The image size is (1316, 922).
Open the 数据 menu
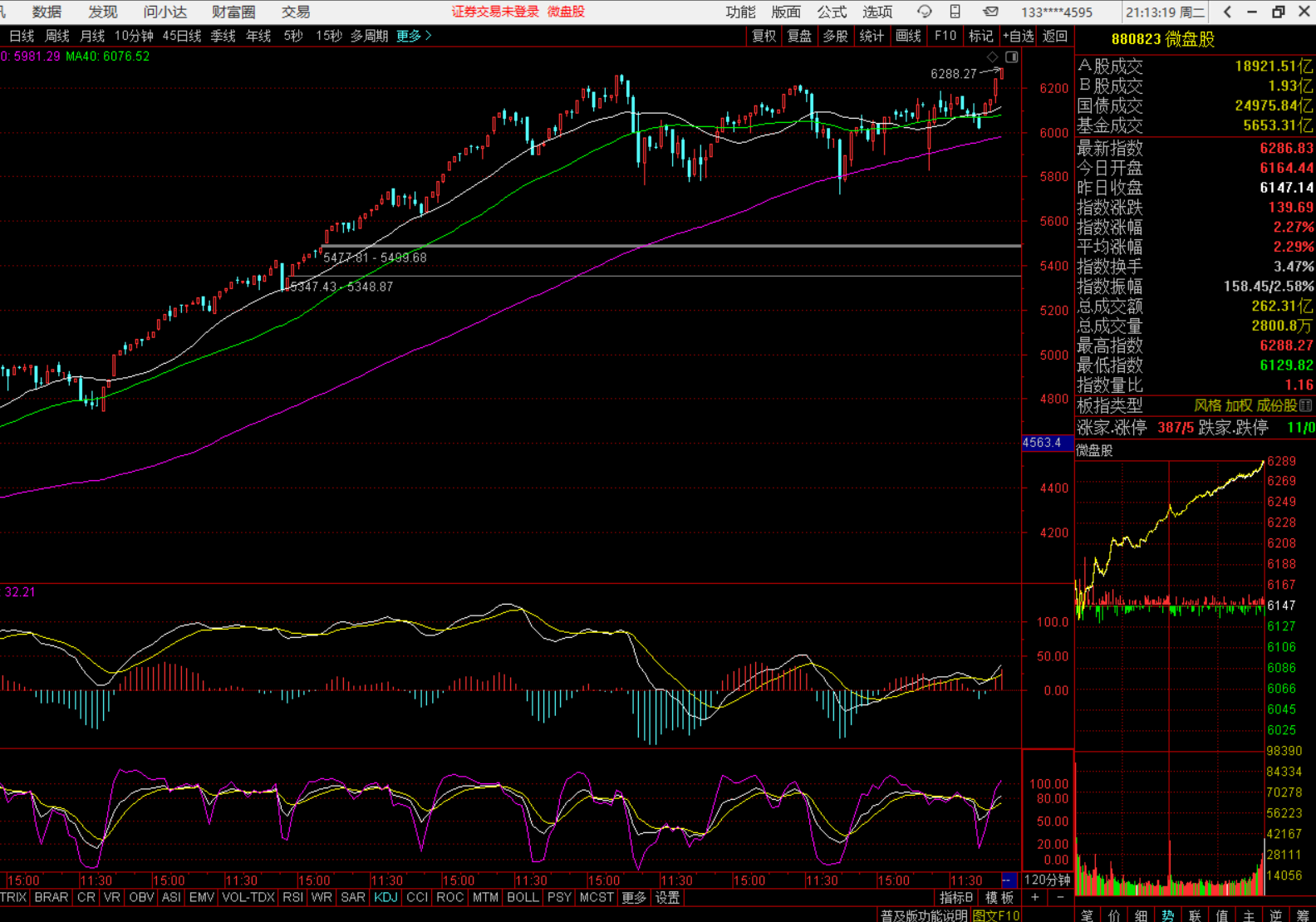pos(47,12)
